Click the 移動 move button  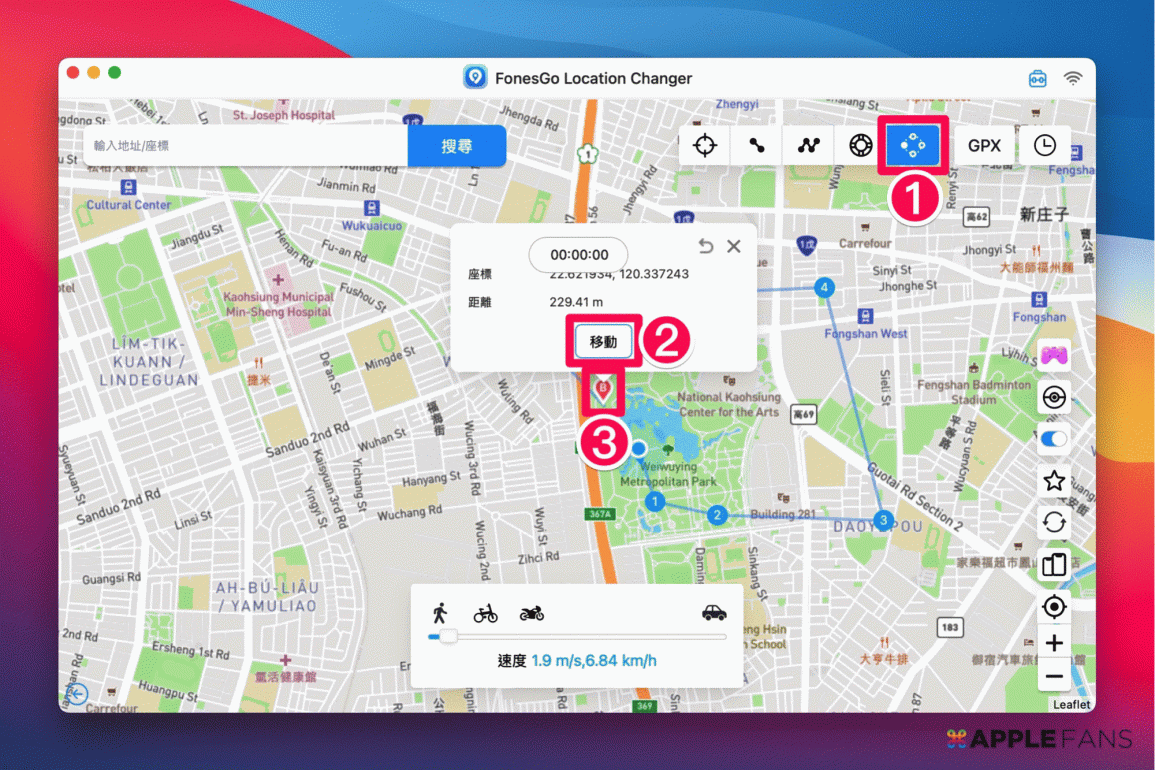tap(603, 342)
